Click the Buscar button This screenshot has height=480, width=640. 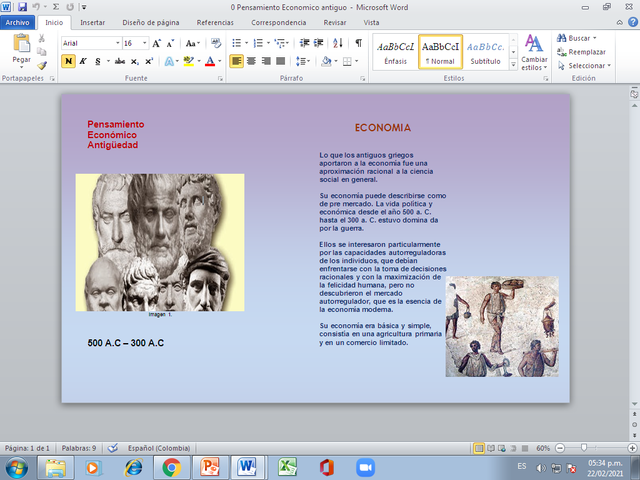[577, 38]
